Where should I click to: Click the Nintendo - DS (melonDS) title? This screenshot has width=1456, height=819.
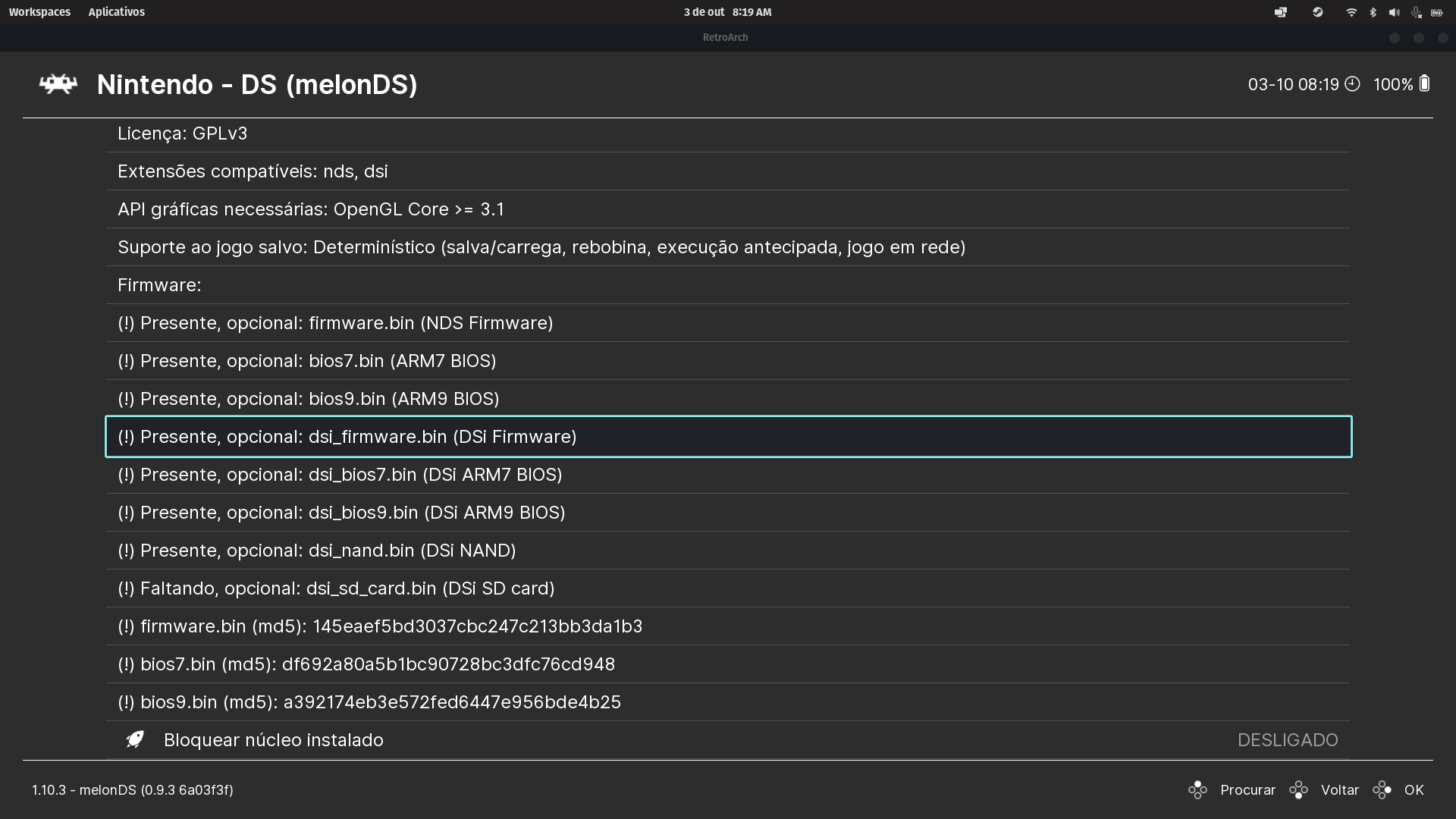[x=257, y=85]
